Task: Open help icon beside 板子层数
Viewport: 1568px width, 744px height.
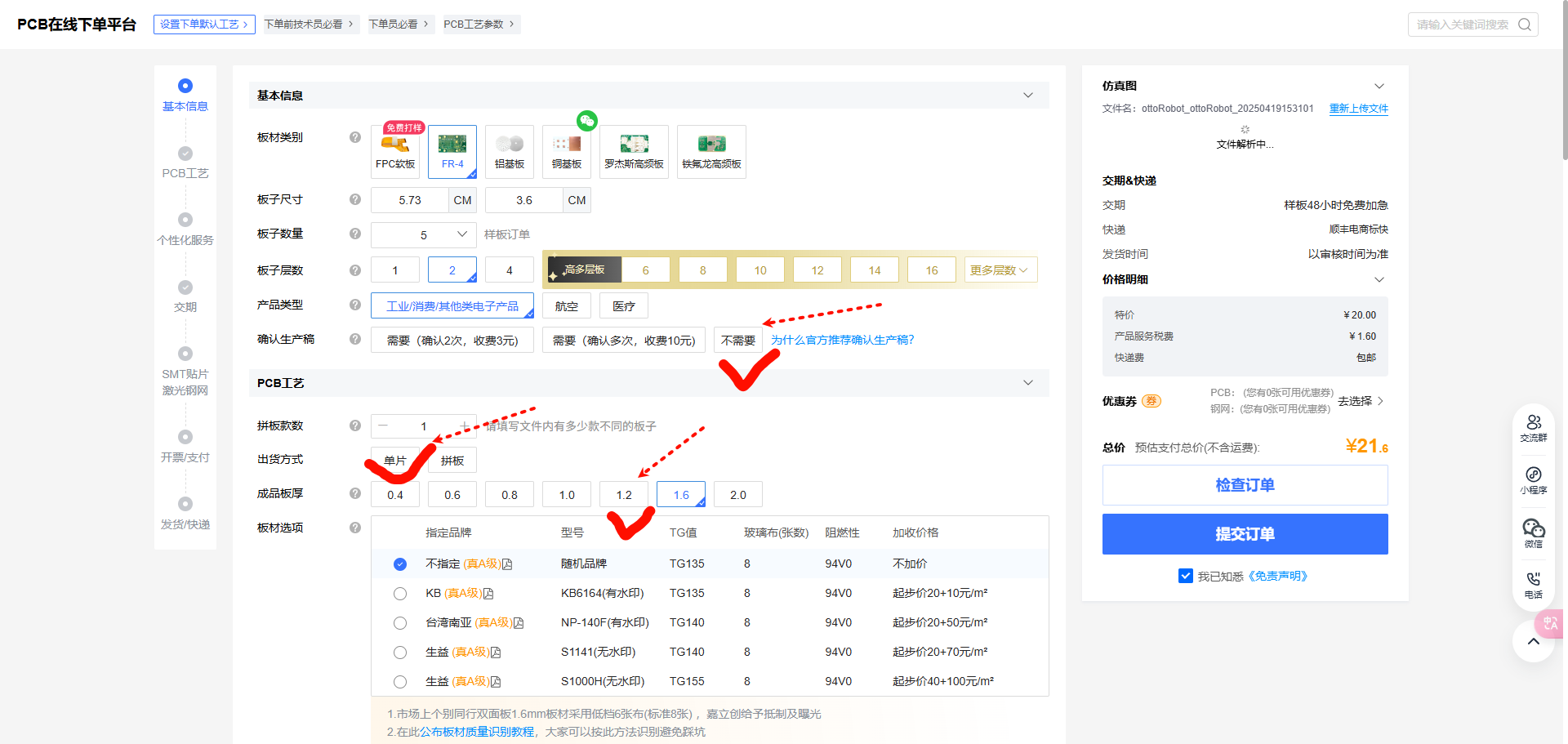Action: point(355,270)
